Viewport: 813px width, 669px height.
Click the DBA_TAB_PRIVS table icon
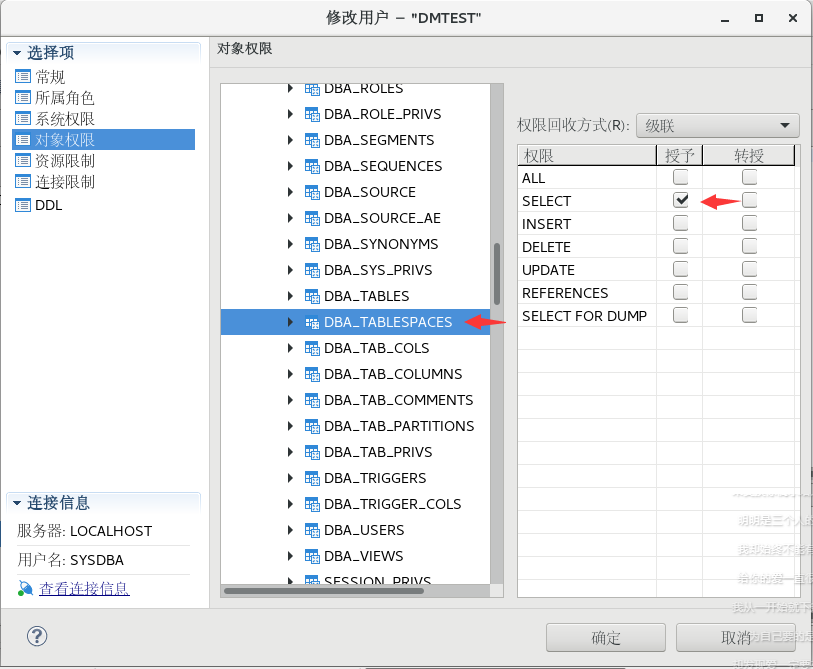[312, 452]
